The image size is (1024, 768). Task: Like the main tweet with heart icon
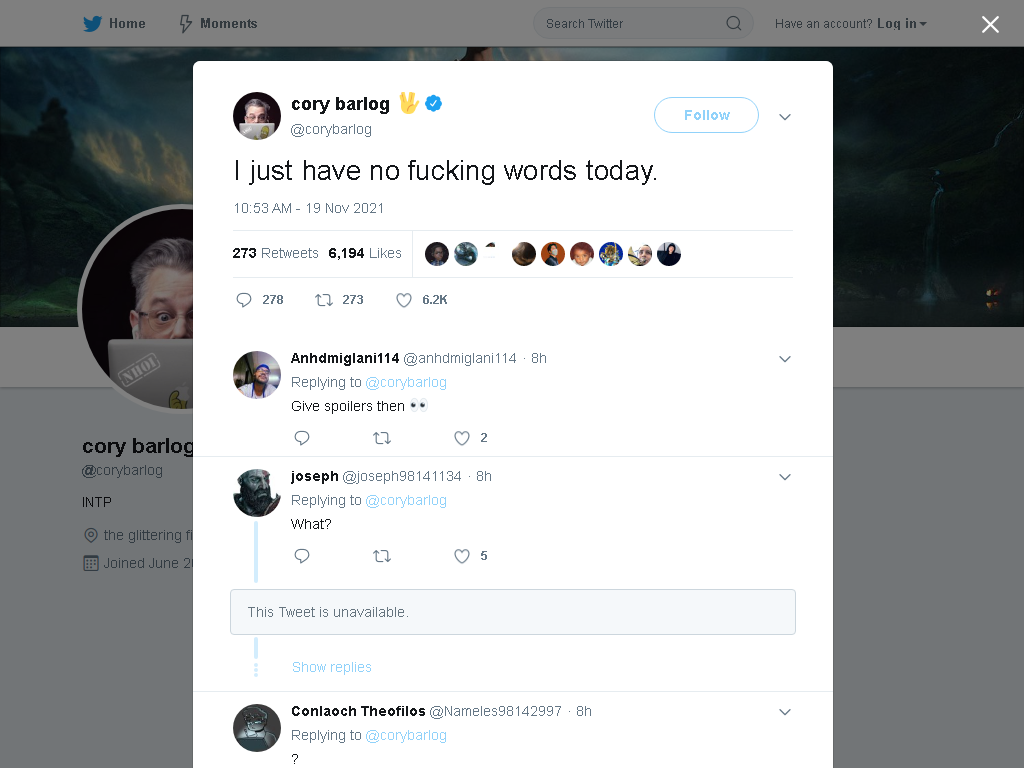click(404, 300)
